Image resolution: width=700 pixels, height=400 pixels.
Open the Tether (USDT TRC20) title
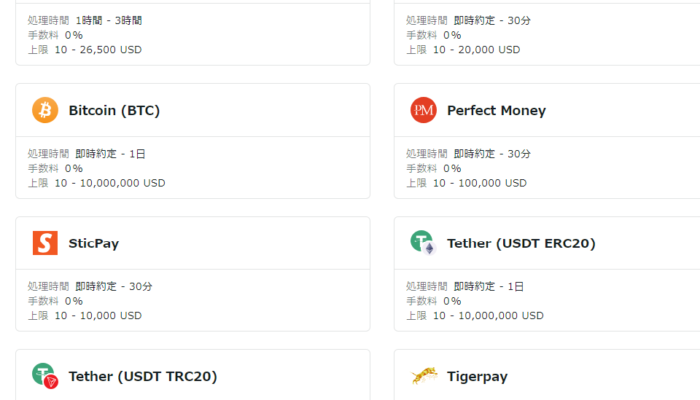click(x=143, y=376)
